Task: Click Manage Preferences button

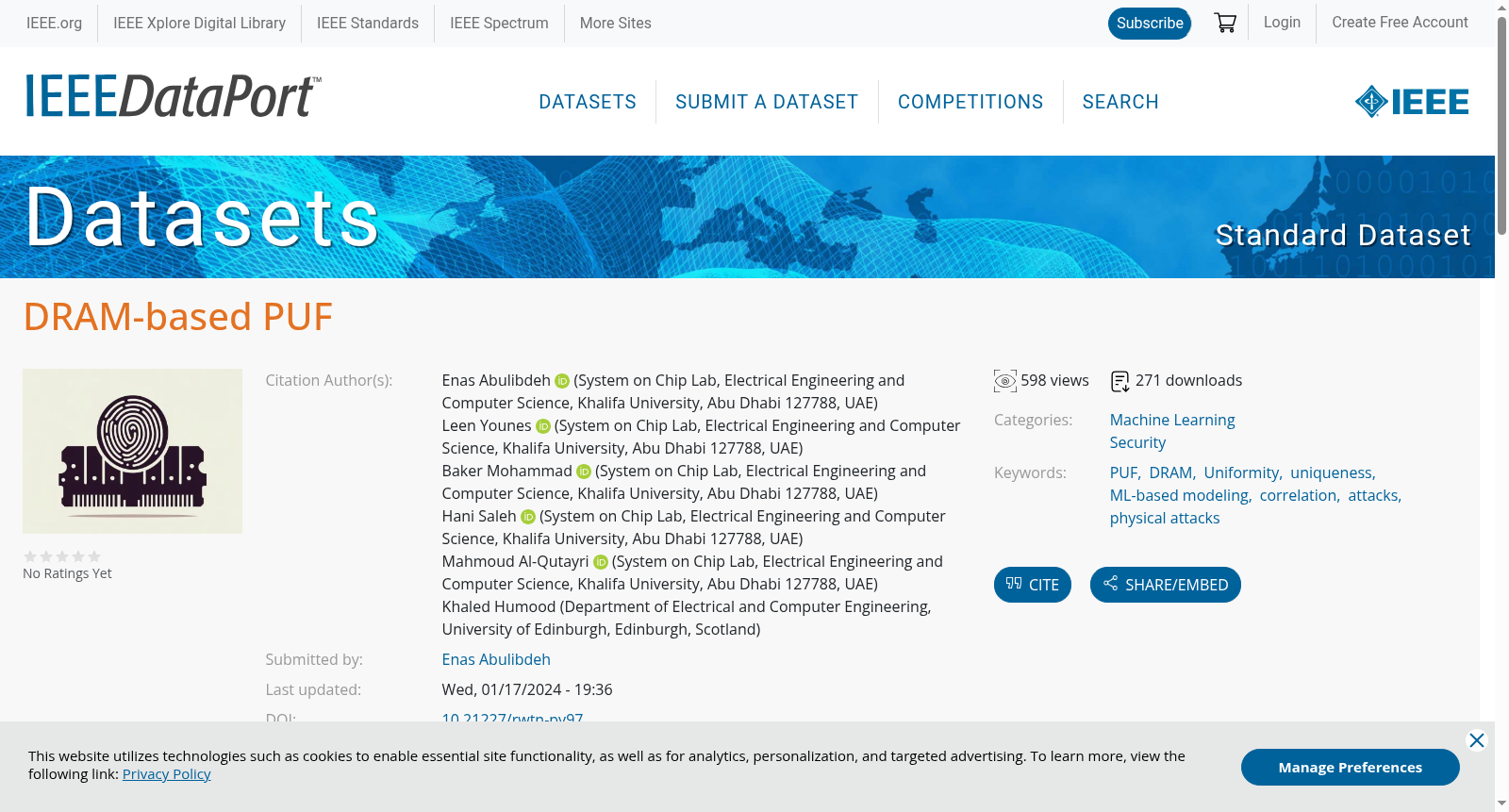Action: [x=1351, y=767]
